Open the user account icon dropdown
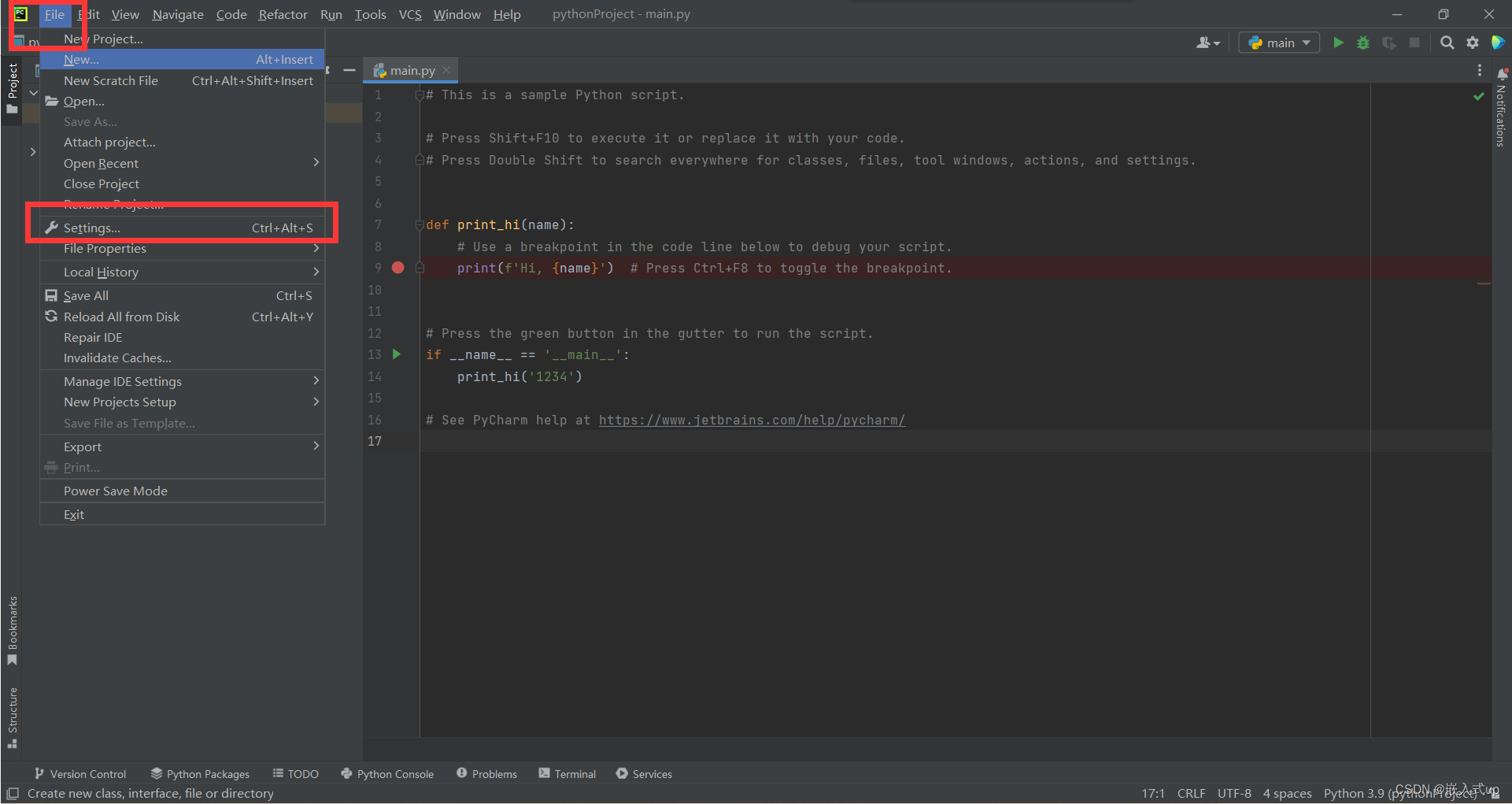Screen dimensions: 1512x804 pyautogui.click(x=1208, y=43)
